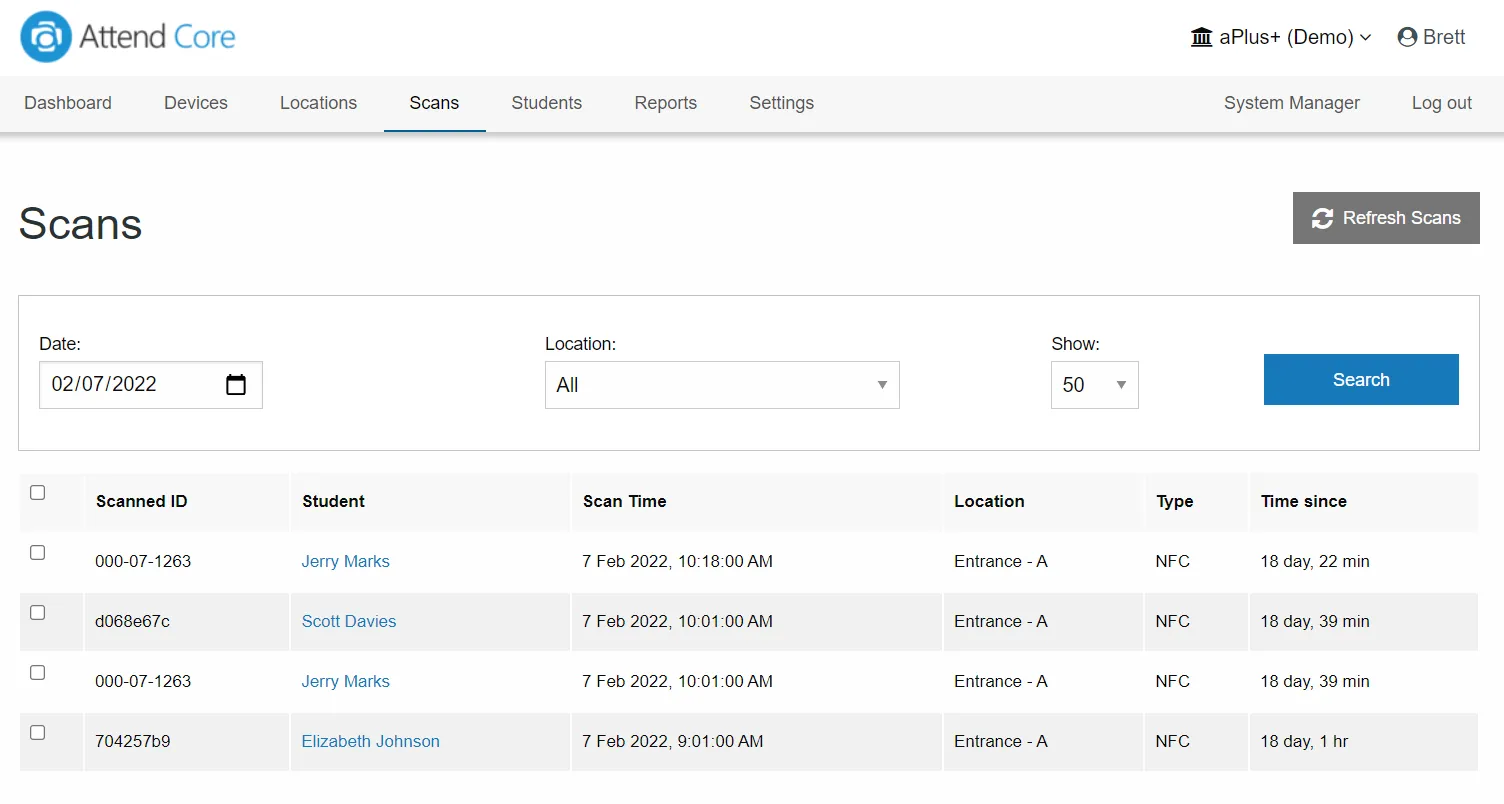Click scanned ID 704257b9
Screen dimensions: 1504x804
(133, 741)
